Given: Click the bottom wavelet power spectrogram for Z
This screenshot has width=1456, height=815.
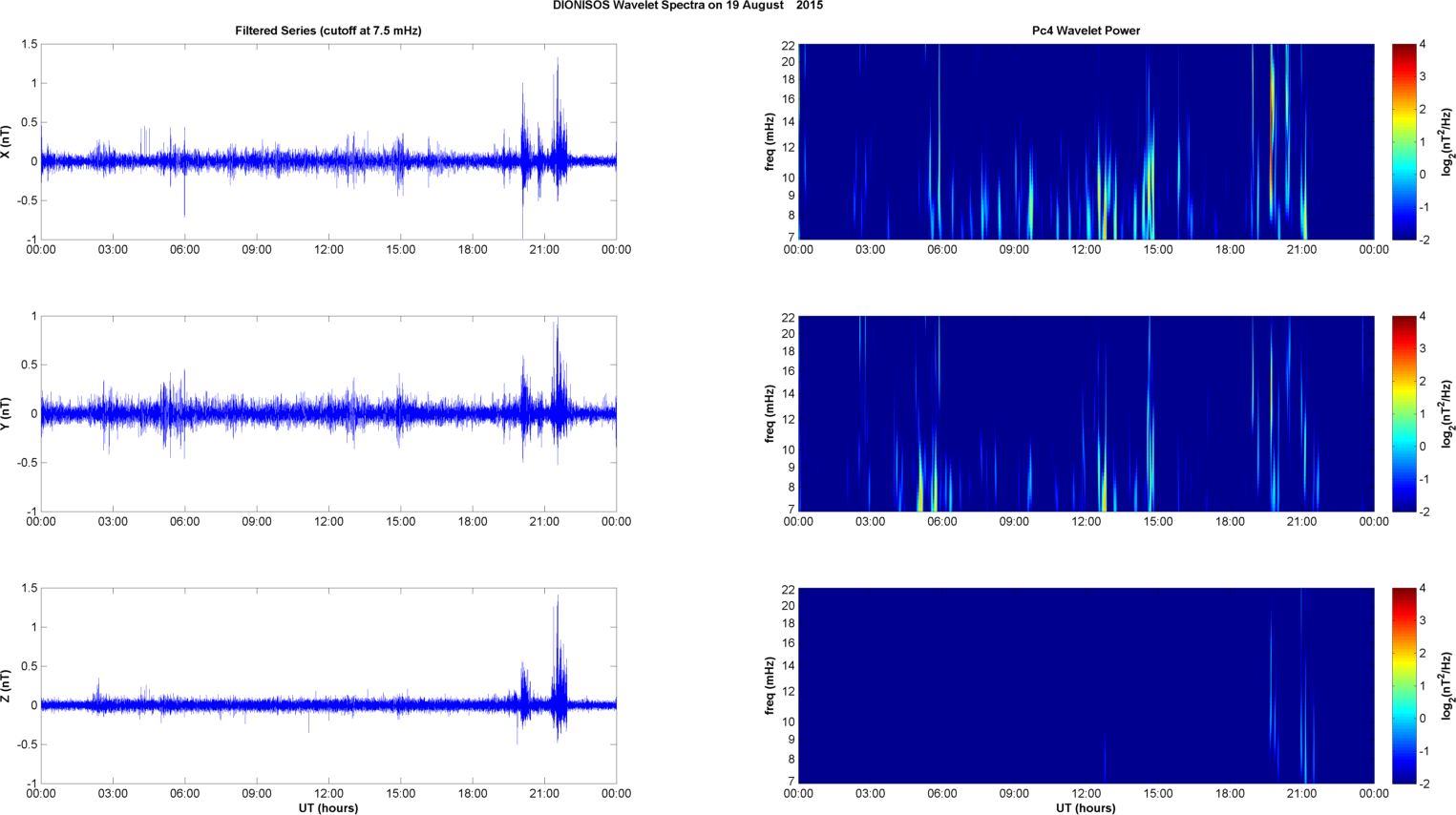Looking at the screenshot, I should tap(1086, 686).
